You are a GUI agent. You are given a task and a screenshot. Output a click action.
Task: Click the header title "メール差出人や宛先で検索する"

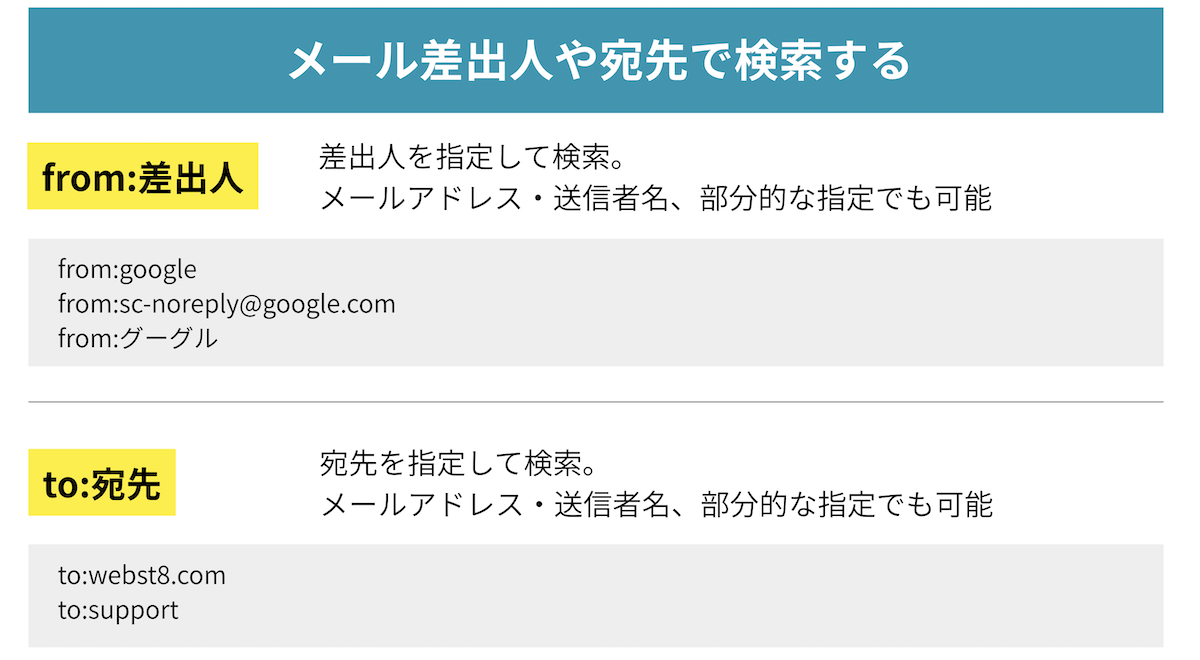pos(598,62)
